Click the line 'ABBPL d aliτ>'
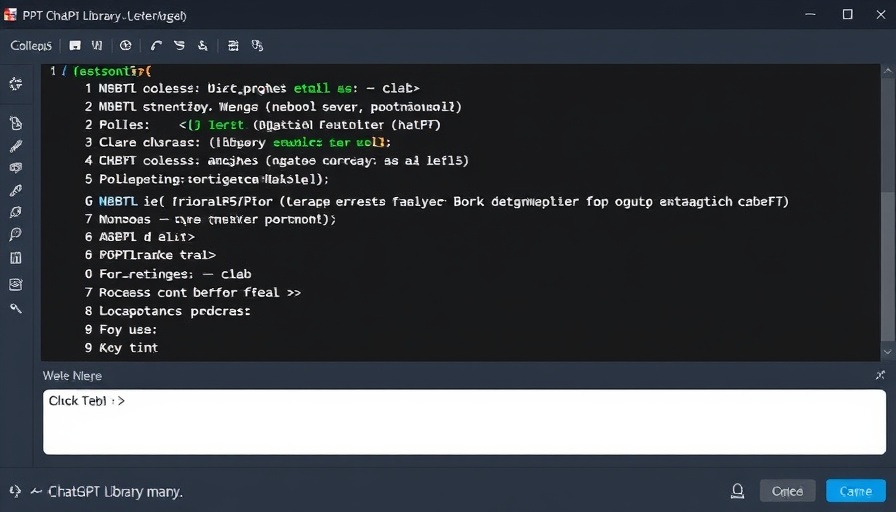 [x=140, y=237]
